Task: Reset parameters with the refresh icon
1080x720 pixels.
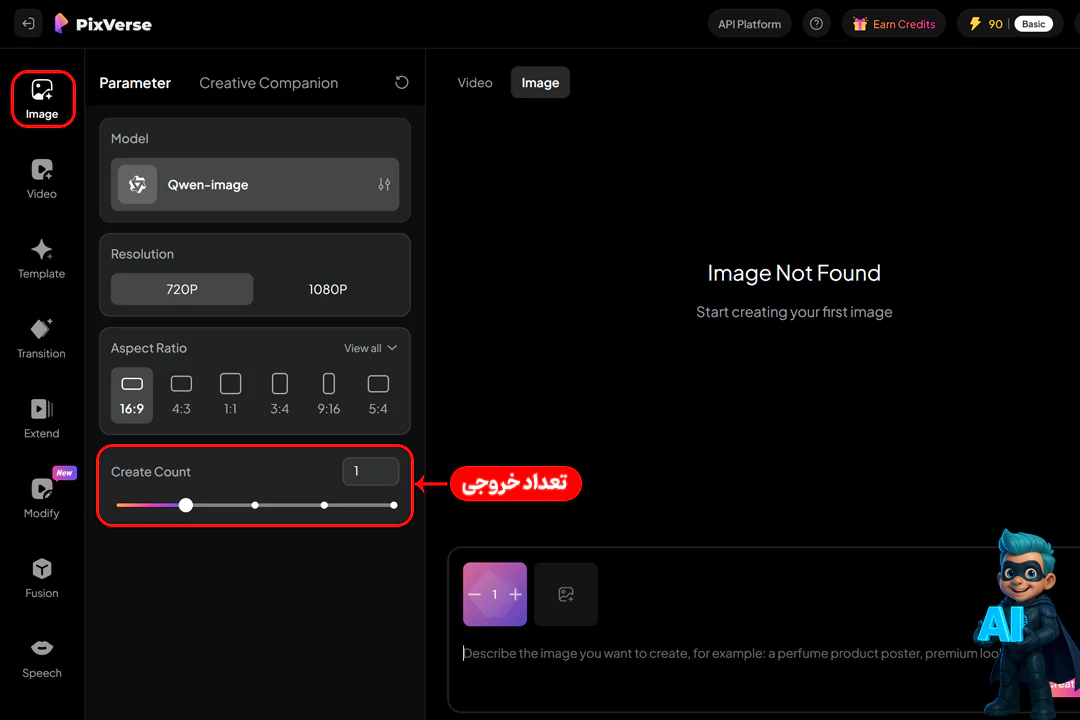Action: (402, 83)
